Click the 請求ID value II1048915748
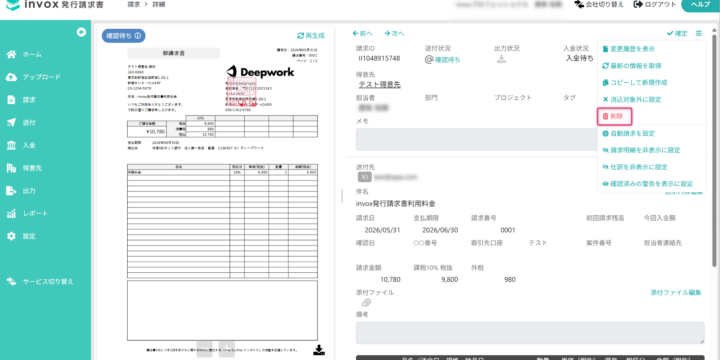This screenshot has height=360, width=720. (x=379, y=59)
